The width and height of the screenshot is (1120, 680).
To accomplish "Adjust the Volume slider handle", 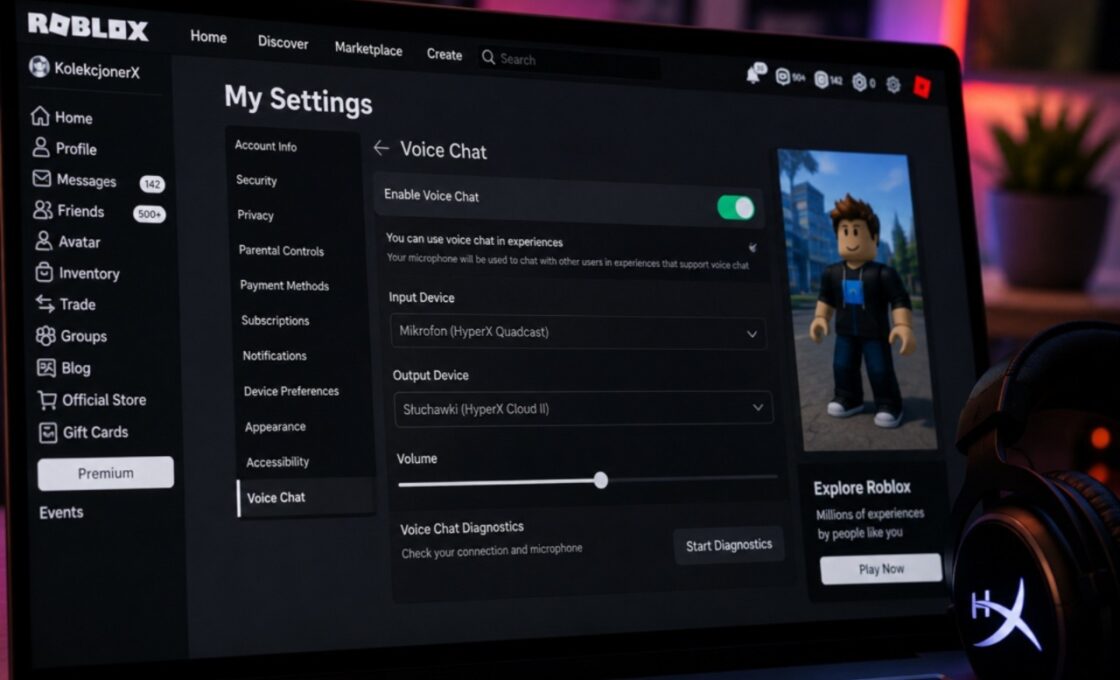I will (x=601, y=480).
